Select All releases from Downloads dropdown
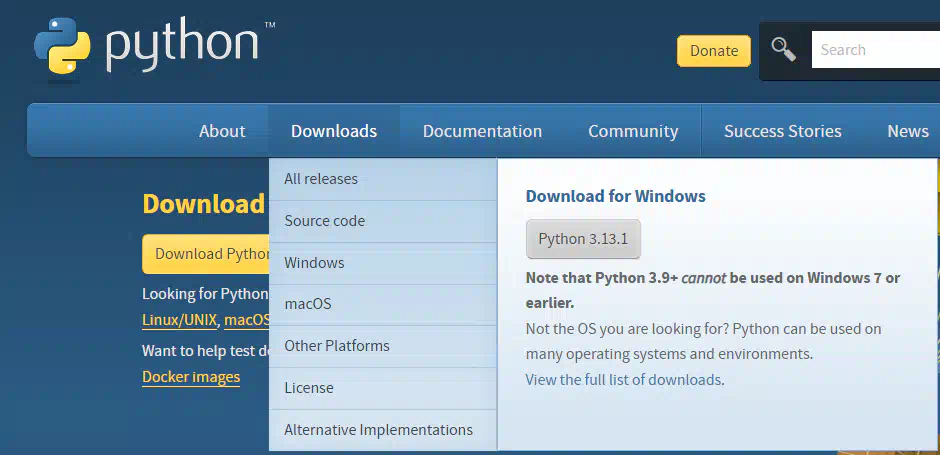This screenshot has height=455, width=940. coord(383,179)
